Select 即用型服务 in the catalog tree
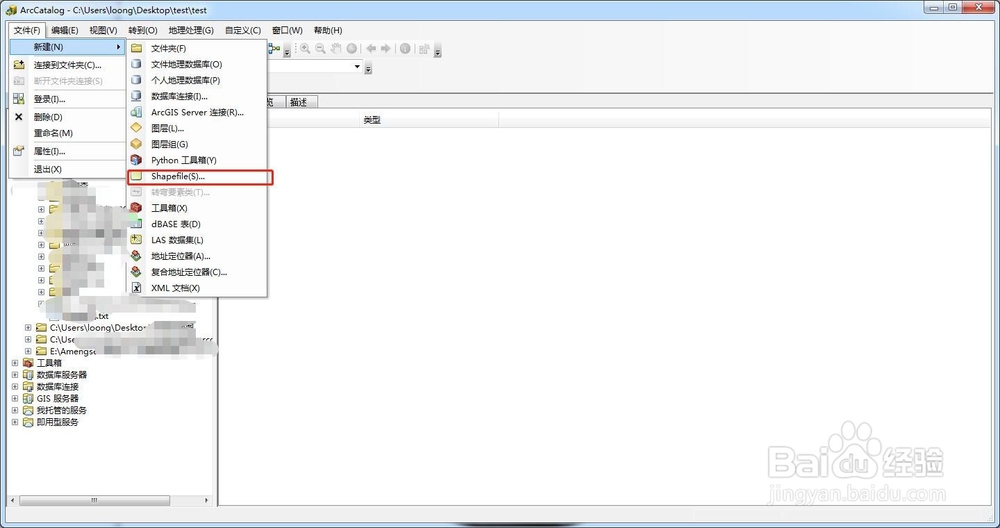The height and width of the screenshot is (528, 1000). pos(57,422)
